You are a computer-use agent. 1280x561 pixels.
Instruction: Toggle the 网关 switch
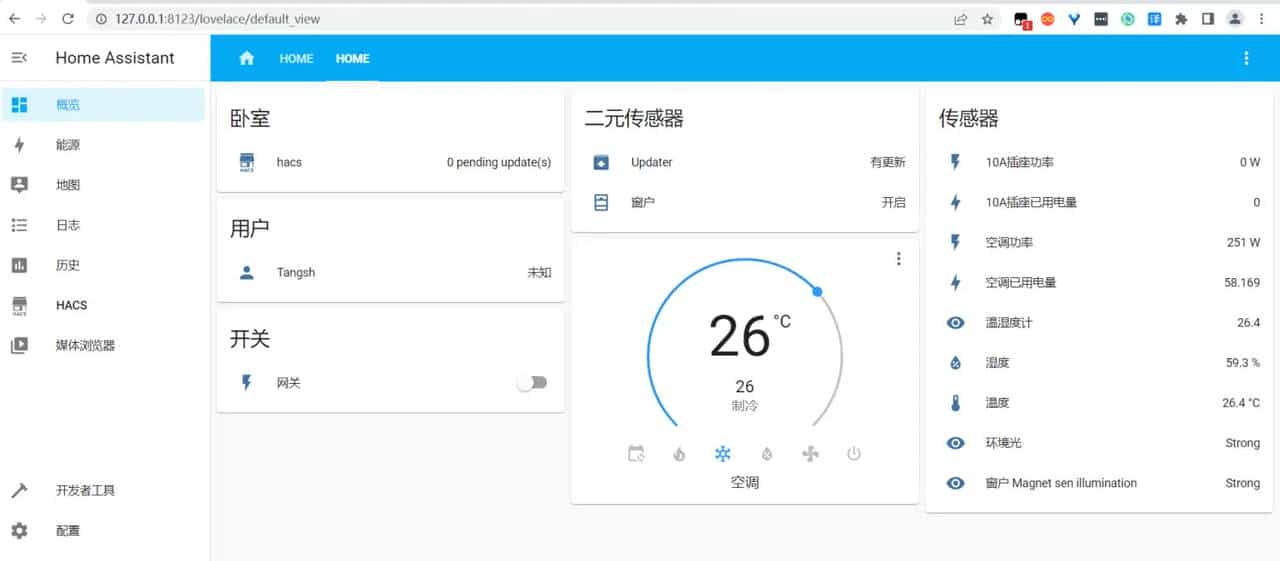tap(532, 382)
